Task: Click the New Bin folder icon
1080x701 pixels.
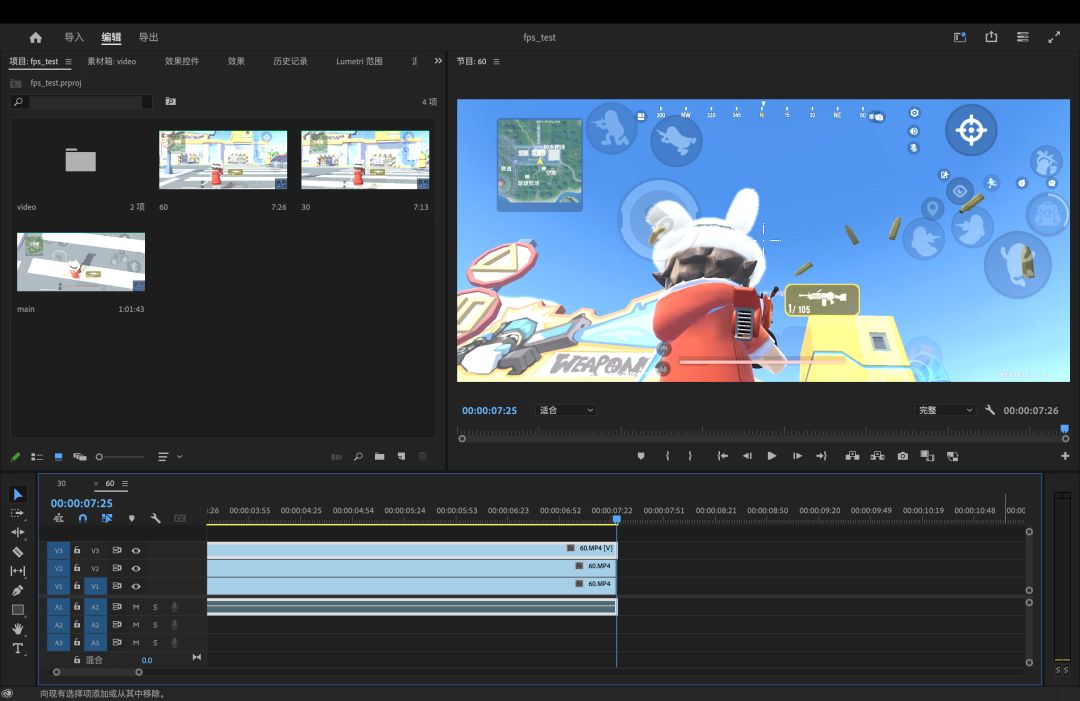Action: 380,457
